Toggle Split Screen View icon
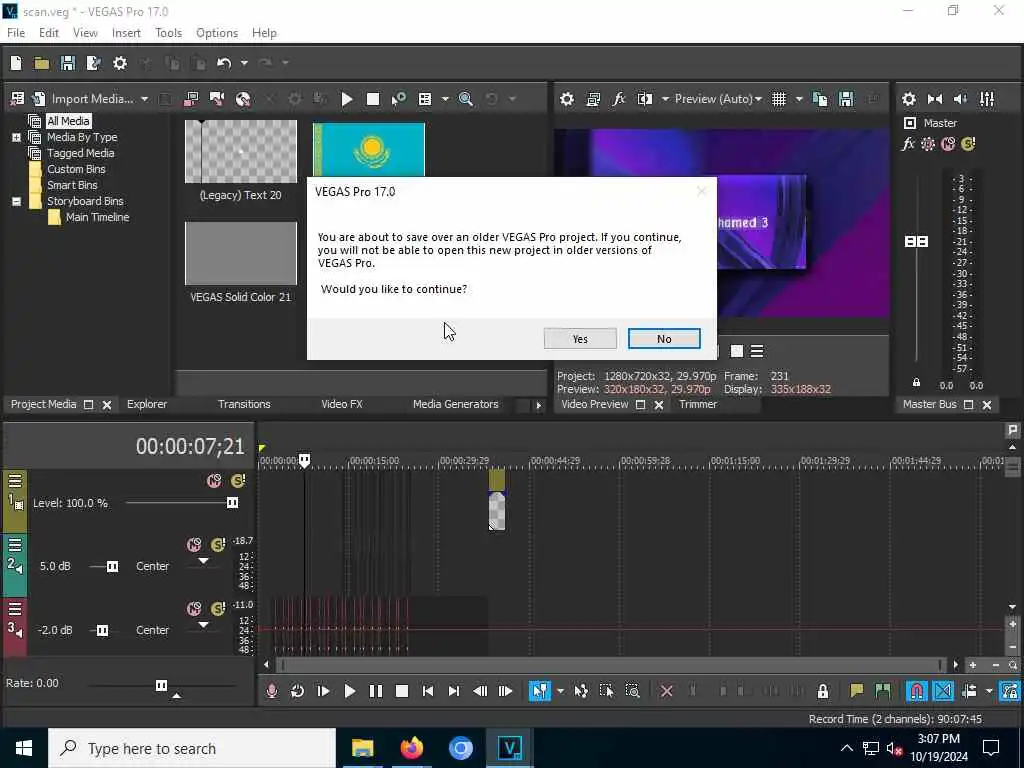This screenshot has width=1024, height=768. click(645, 99)
